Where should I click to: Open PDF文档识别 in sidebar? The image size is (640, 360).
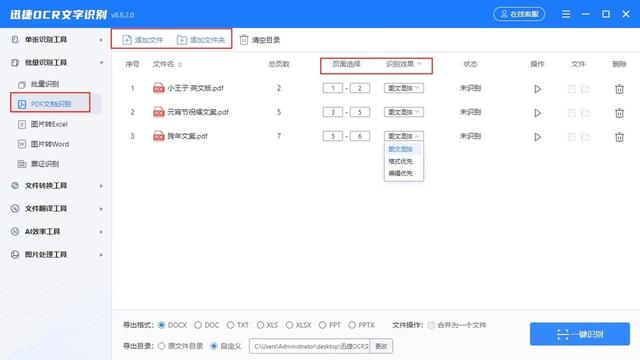pos(50,104)
